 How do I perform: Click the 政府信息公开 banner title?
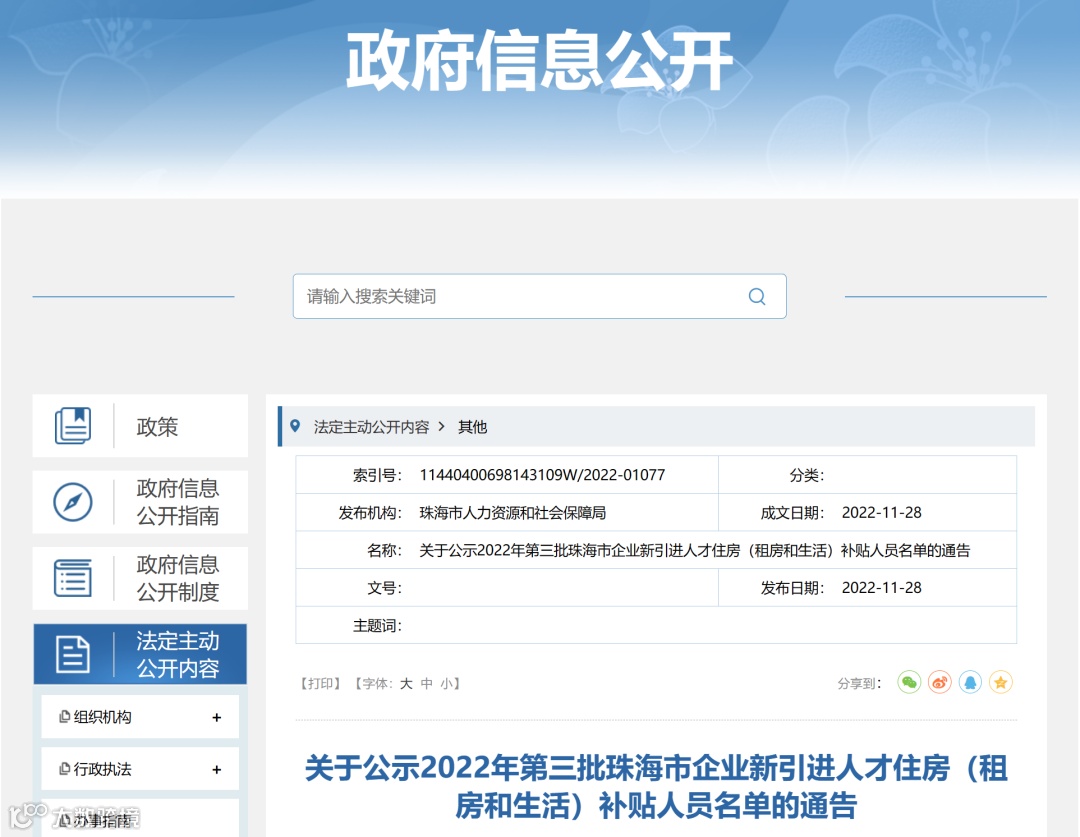tap(539, 61)
